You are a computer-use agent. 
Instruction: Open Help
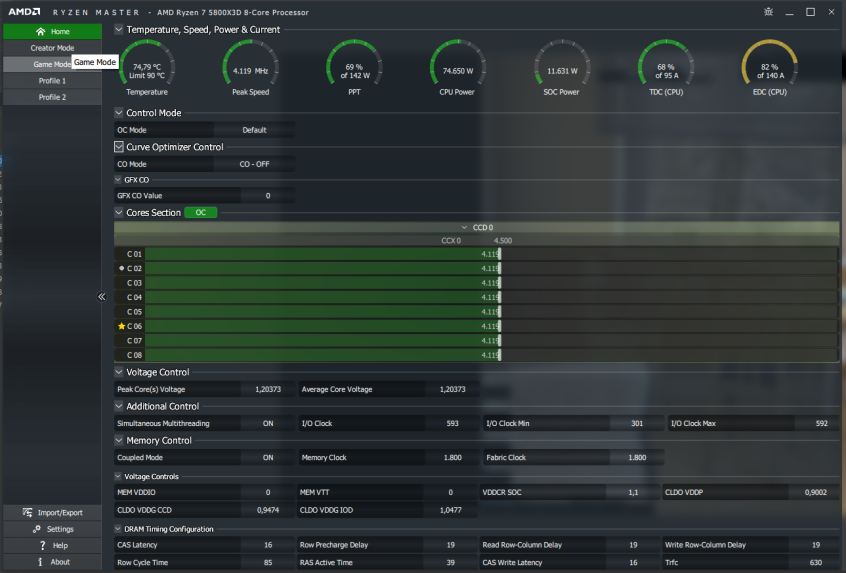[52, 545]
